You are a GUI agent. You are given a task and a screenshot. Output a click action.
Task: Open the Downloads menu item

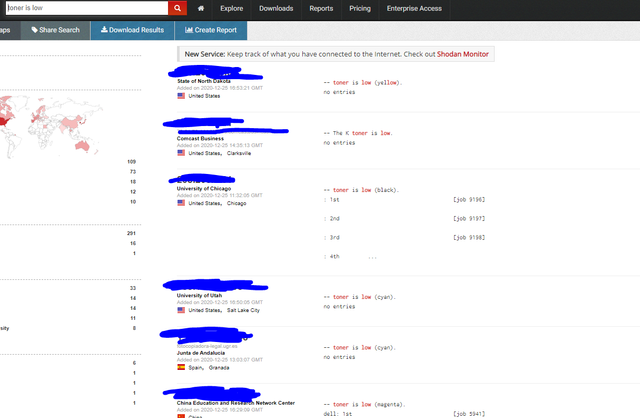click(x=276, y=8)
